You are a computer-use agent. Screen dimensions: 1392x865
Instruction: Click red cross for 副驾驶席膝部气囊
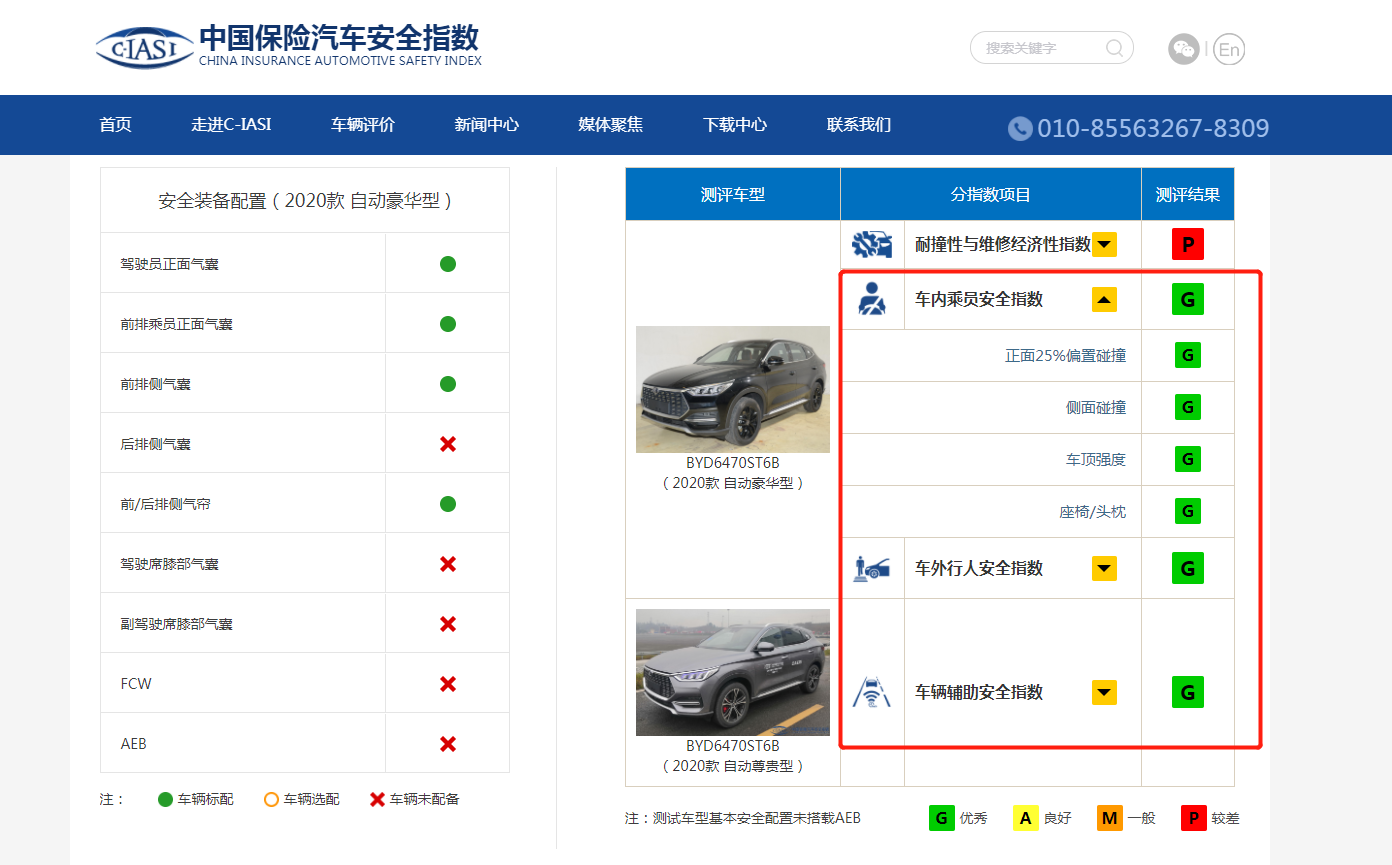pyautogui.click(x=448, y=624)
